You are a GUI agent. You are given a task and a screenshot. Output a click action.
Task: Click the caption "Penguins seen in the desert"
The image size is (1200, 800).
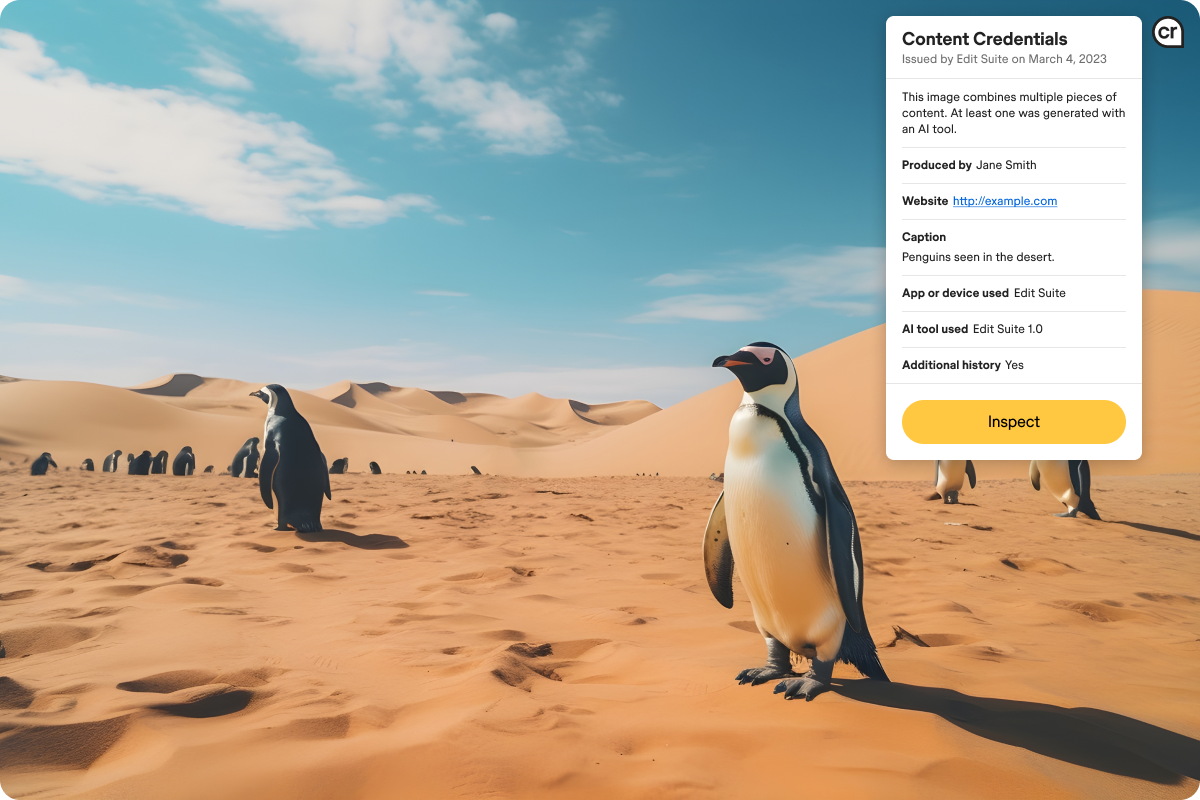[x=978, y=257]
